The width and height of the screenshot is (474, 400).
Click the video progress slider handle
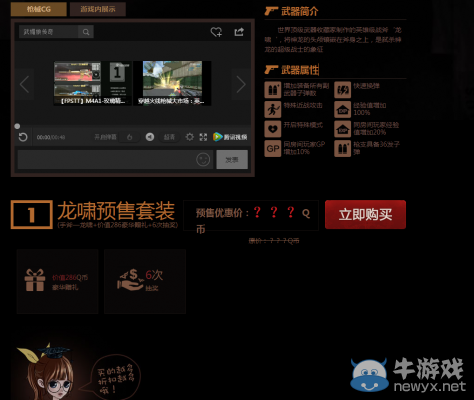click(17, 126)
